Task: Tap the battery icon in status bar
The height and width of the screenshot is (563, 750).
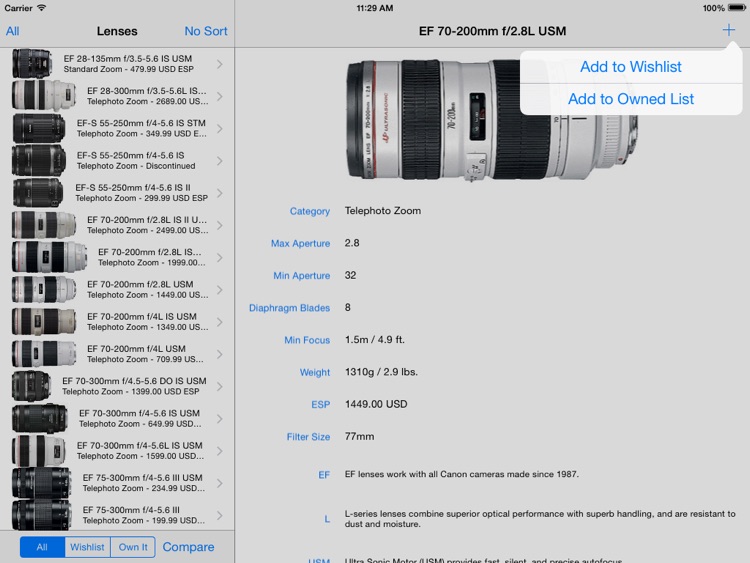Action: [x=737, y=8]
